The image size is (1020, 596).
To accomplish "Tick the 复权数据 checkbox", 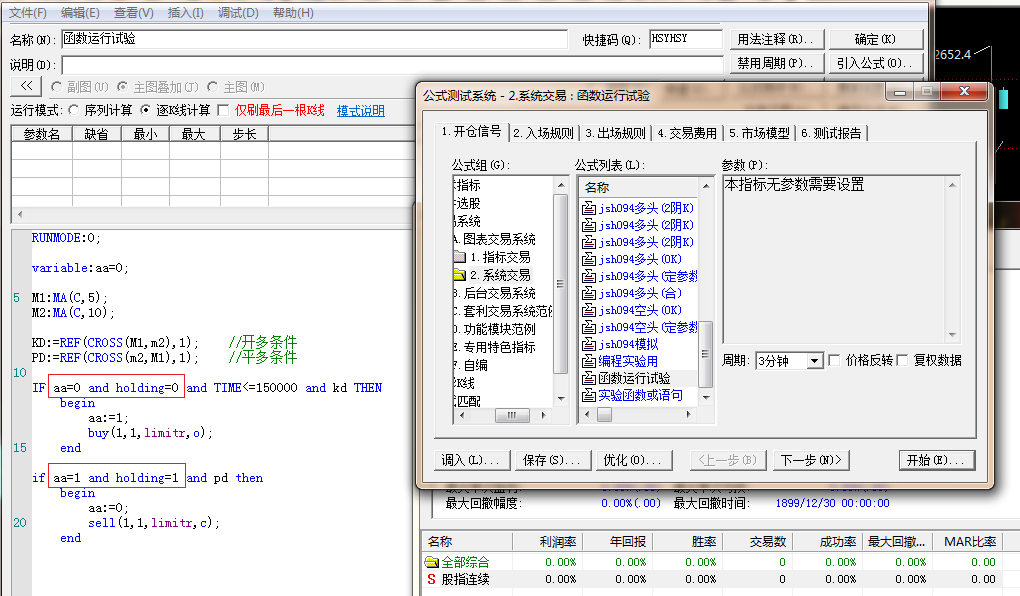I will [x=903, y=360].
